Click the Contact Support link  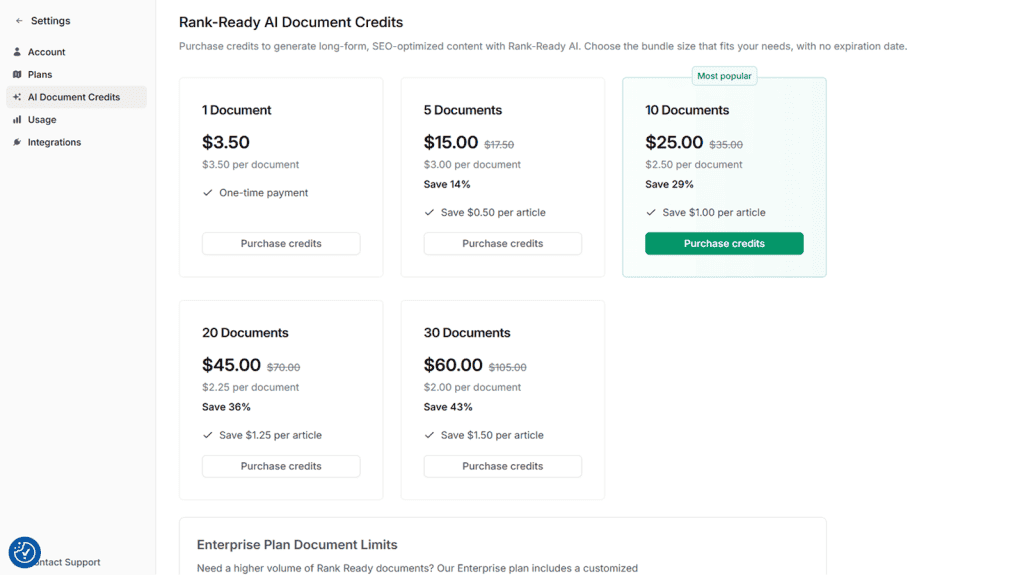(x=70, y=562)
